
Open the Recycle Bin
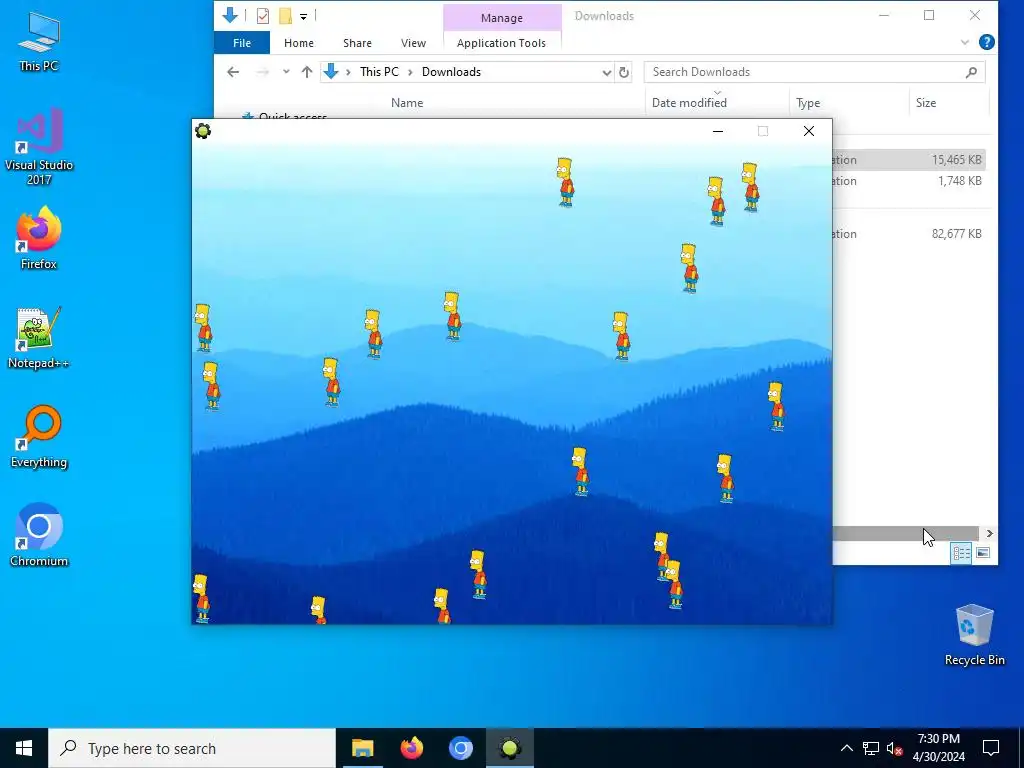click(974, 635)
